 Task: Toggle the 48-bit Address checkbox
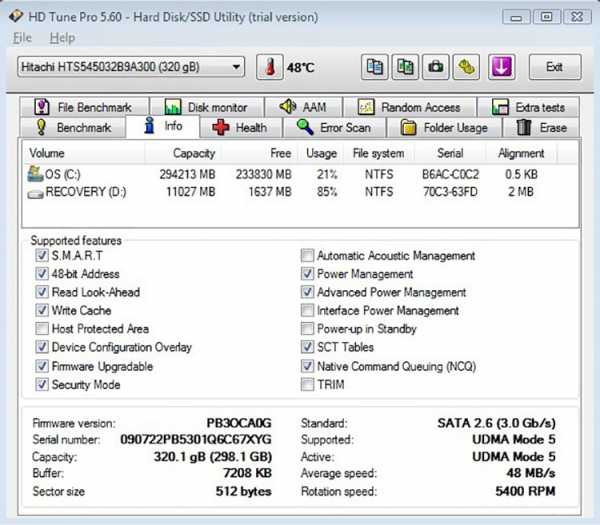point(42,274)
